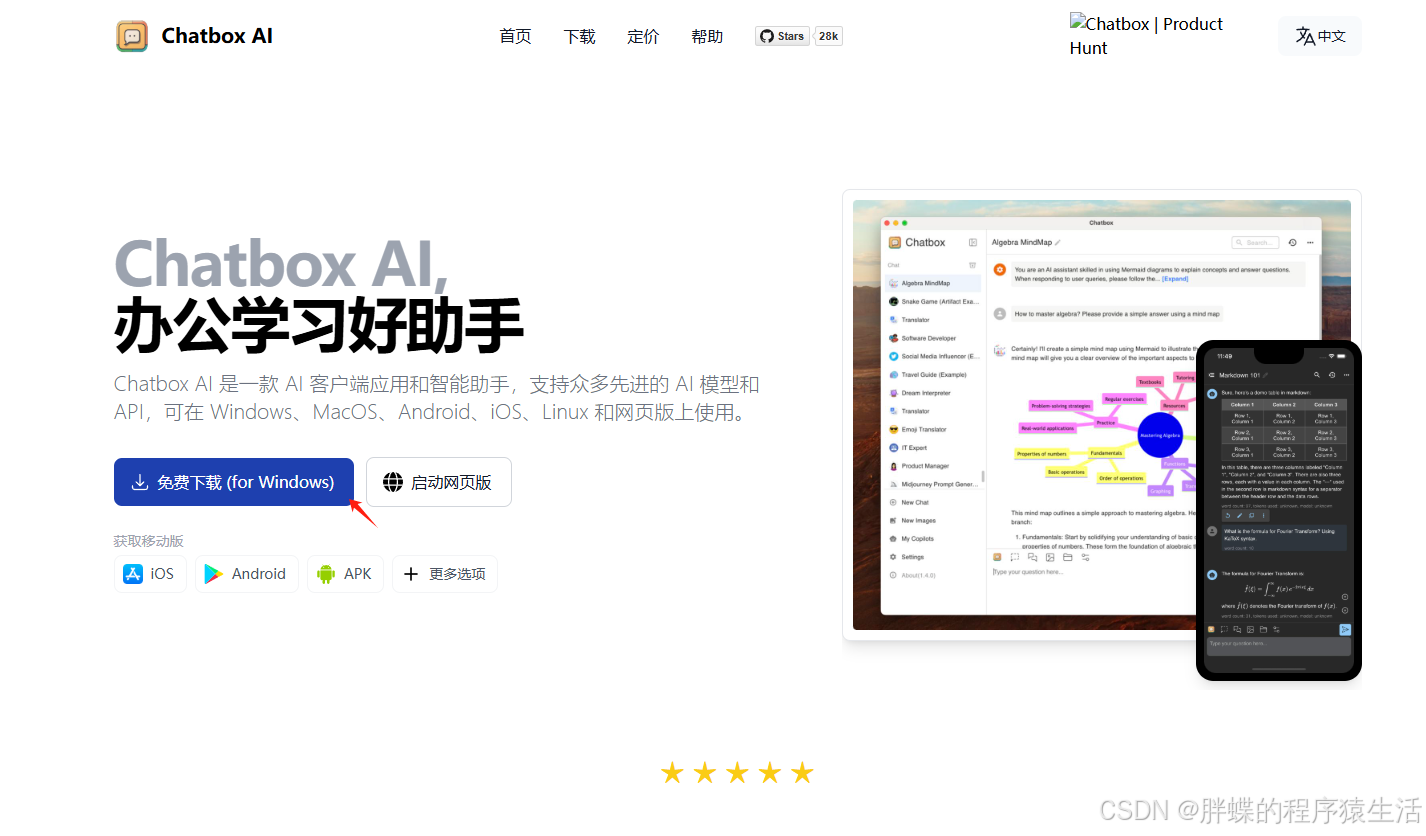Image resolution: width=1426 pixels, height=836 pixels.
Task: Go to the 定价 page
Action: pos(644,37)
